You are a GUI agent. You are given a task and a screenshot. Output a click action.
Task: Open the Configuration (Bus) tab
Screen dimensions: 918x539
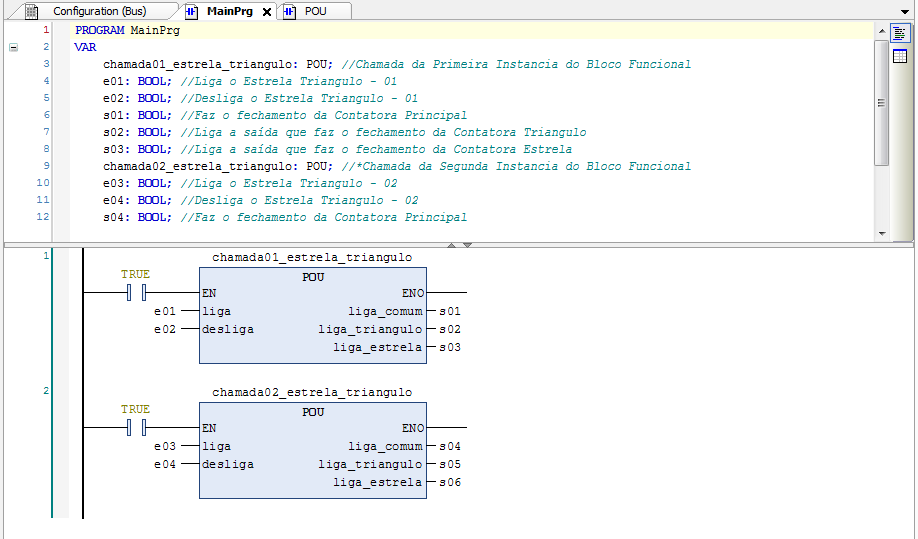tap(98, 11)
